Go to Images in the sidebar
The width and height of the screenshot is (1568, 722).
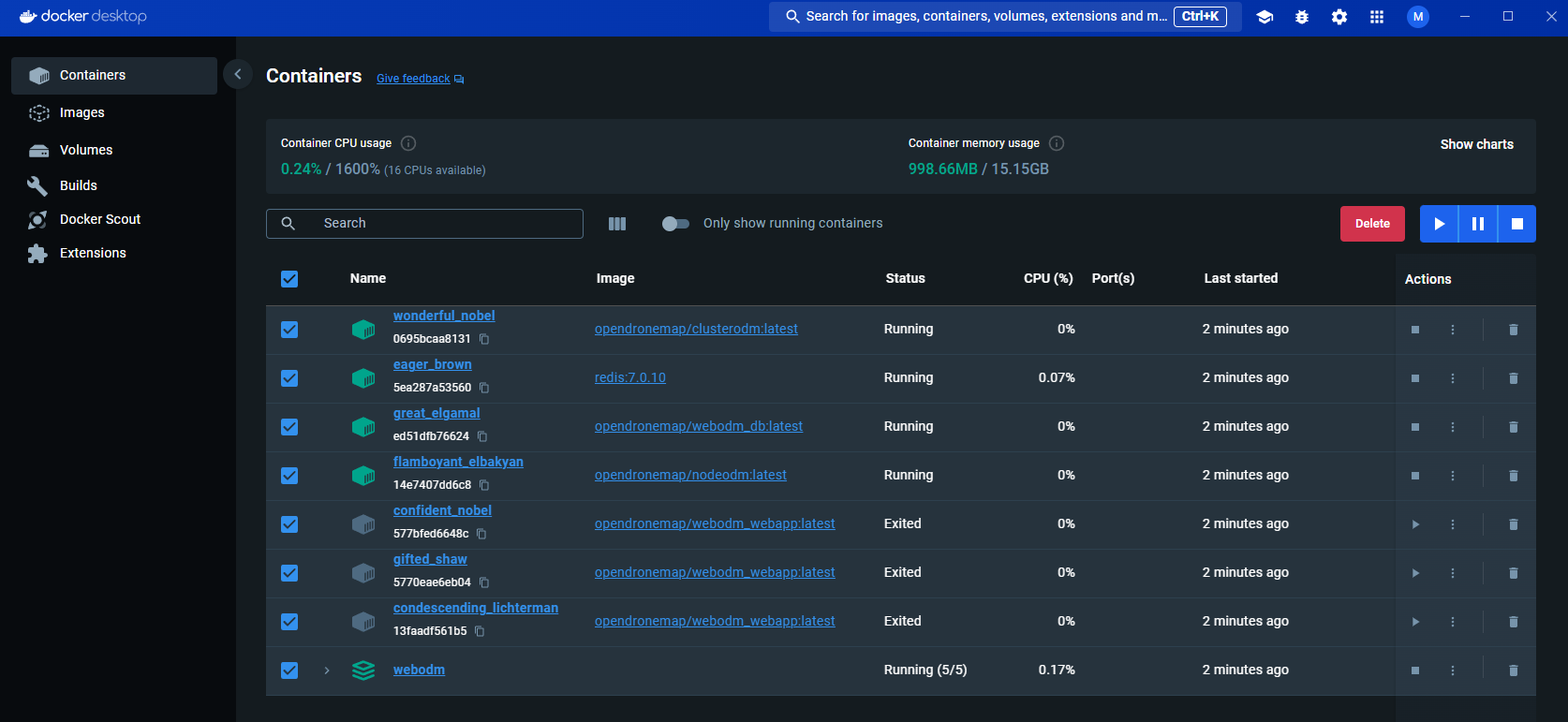click(x=81, y=112)
